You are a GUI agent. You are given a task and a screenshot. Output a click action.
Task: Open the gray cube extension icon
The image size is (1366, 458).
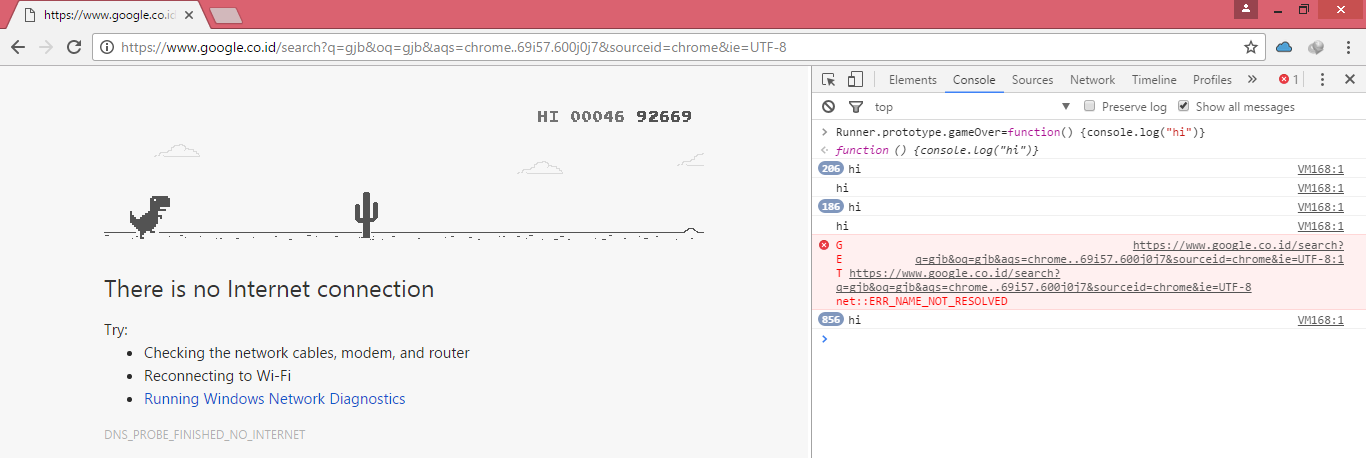click(1316, 47)
